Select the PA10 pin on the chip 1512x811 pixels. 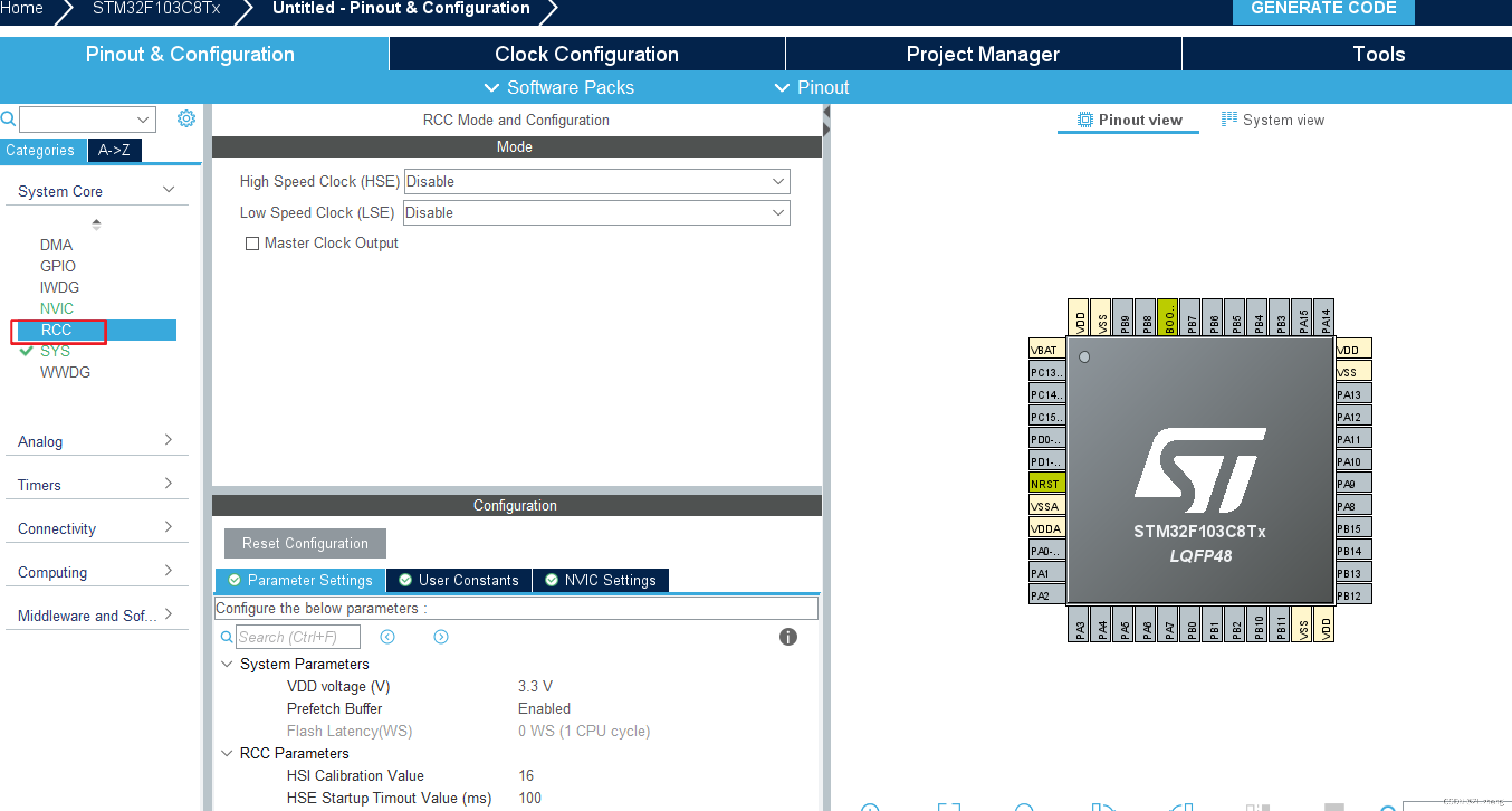pos(1353,461)
